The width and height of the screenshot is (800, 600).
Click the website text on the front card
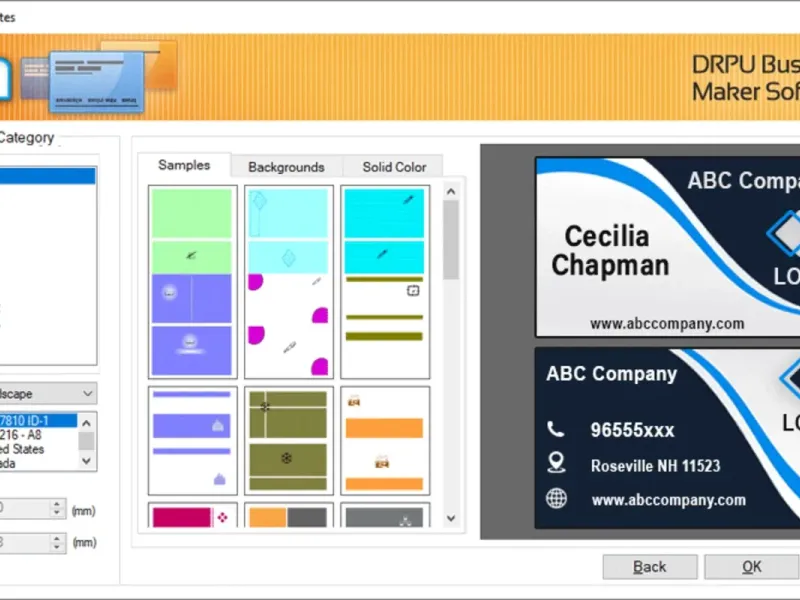667,323
